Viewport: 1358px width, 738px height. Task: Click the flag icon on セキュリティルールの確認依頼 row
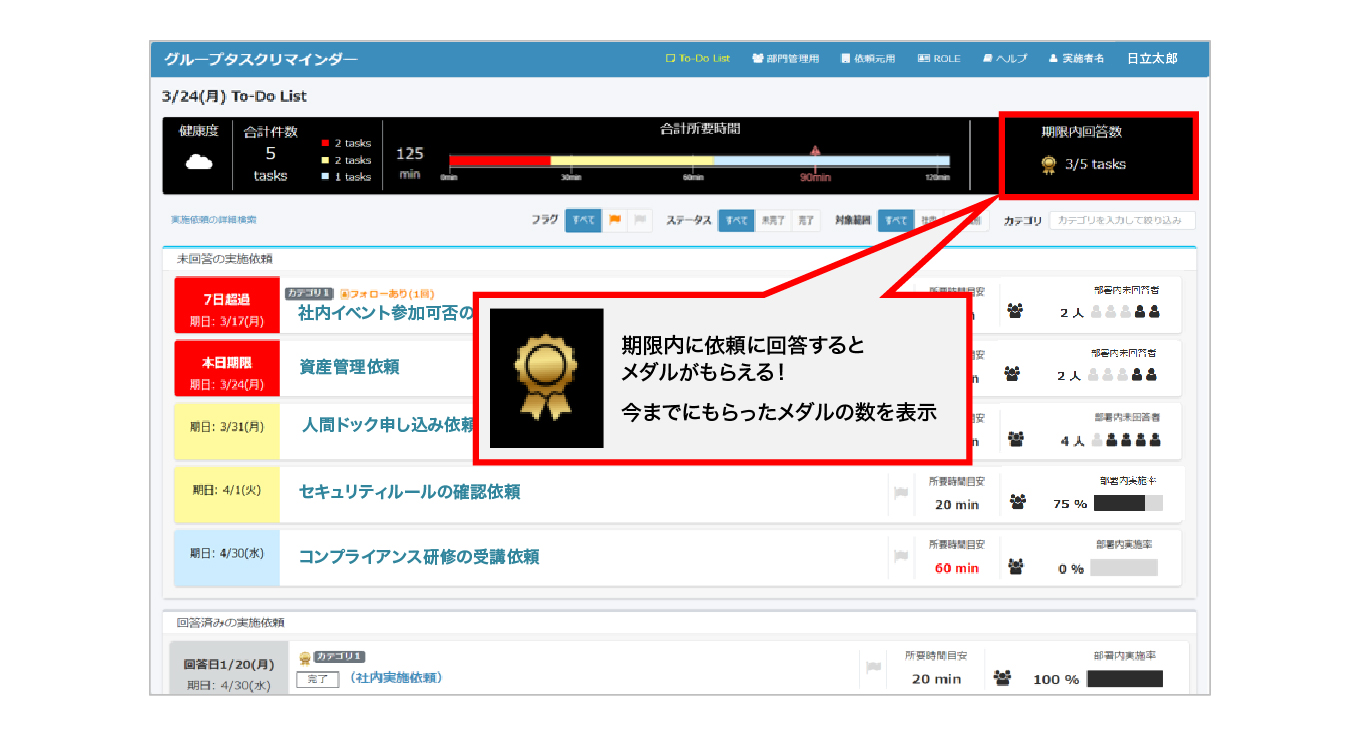click(900, 492)
